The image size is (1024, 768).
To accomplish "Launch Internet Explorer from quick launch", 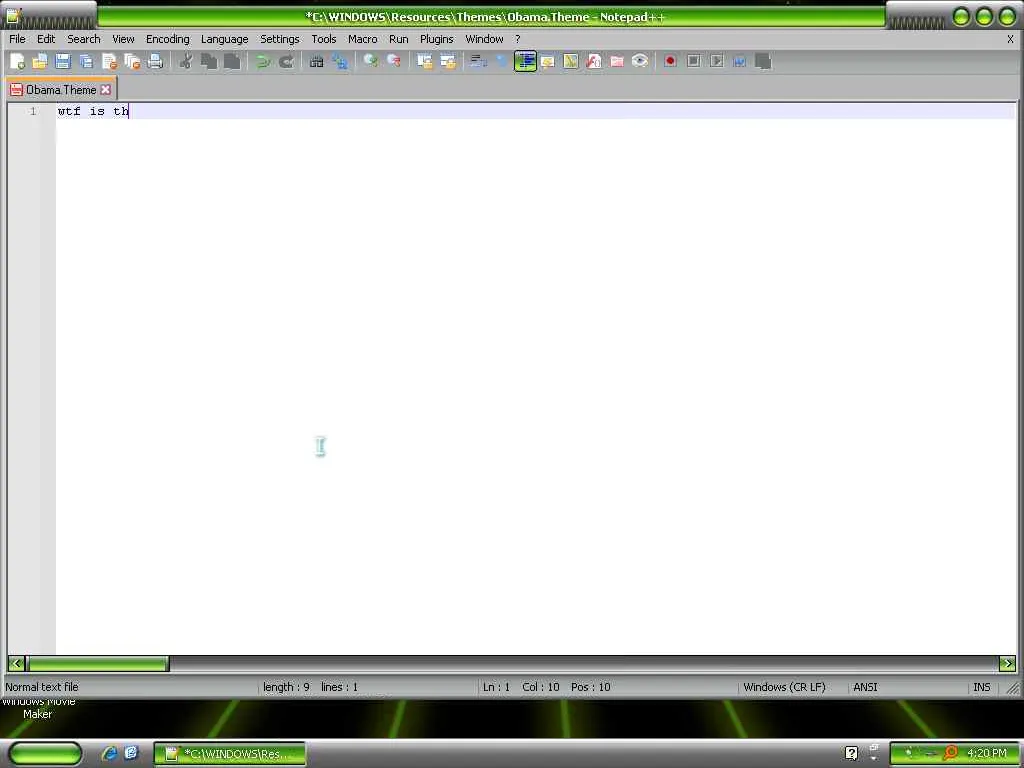I will 109,753.
